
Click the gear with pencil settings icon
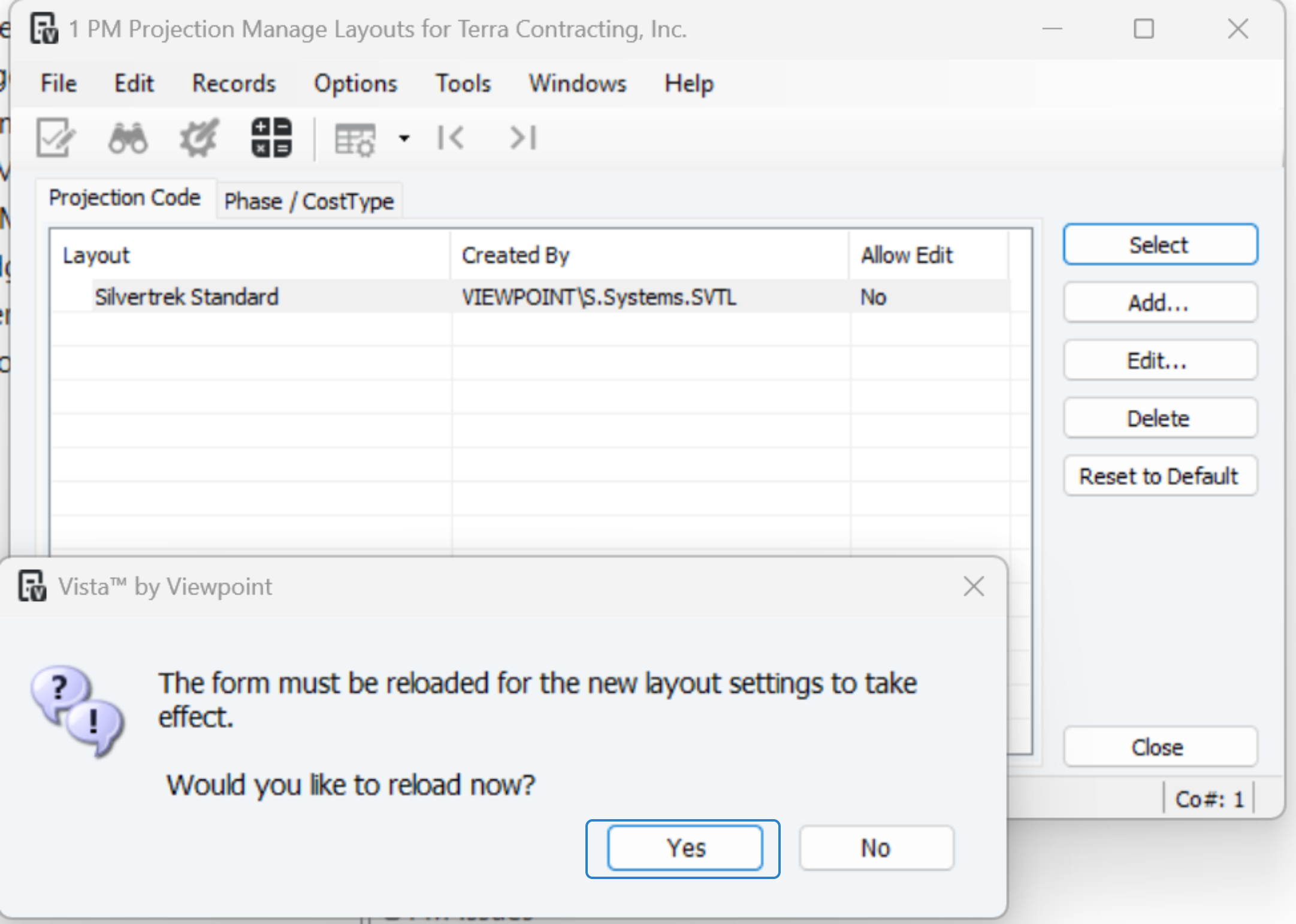(x=199, y=138)
